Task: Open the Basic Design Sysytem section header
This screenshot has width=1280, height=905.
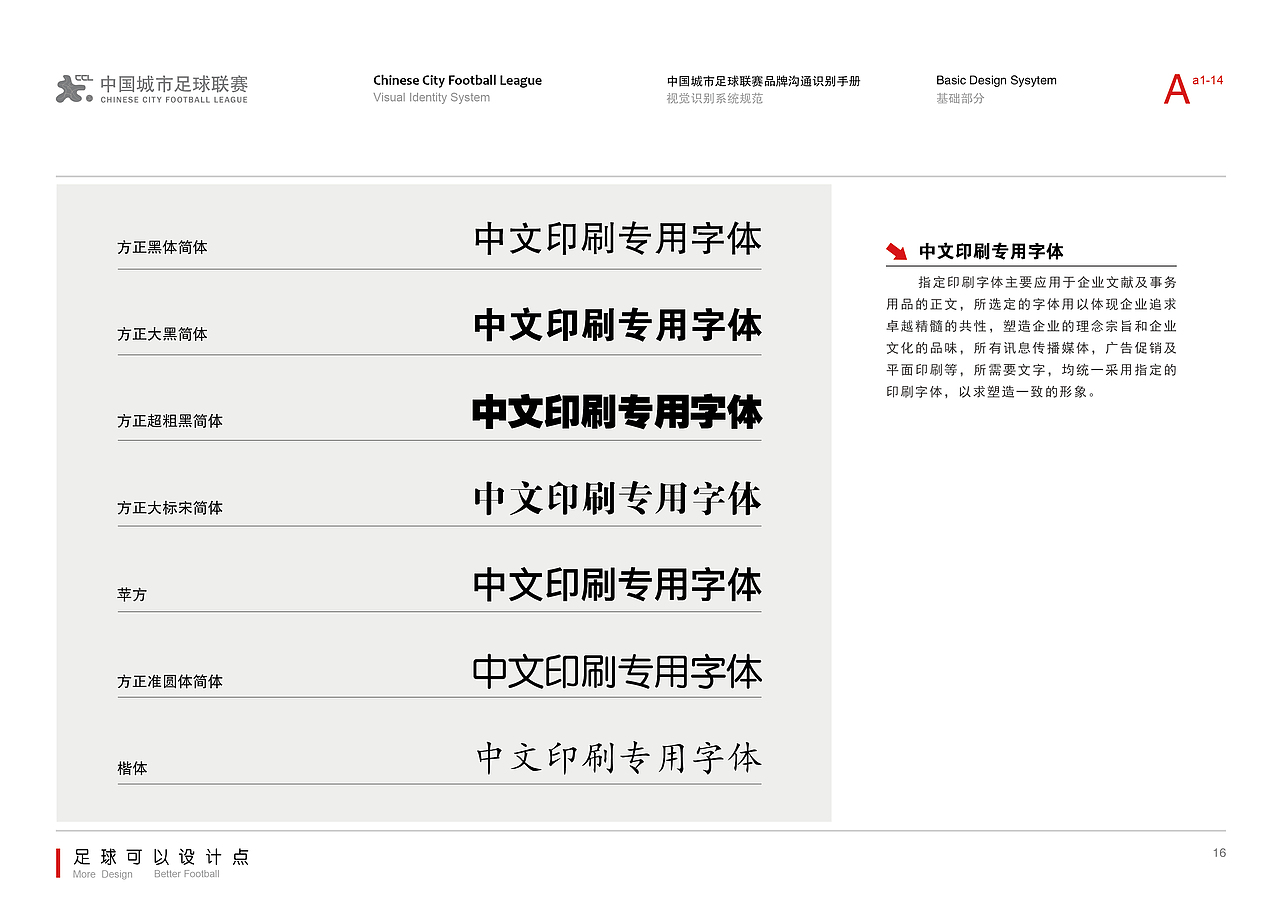Action: tap(996, 80)
